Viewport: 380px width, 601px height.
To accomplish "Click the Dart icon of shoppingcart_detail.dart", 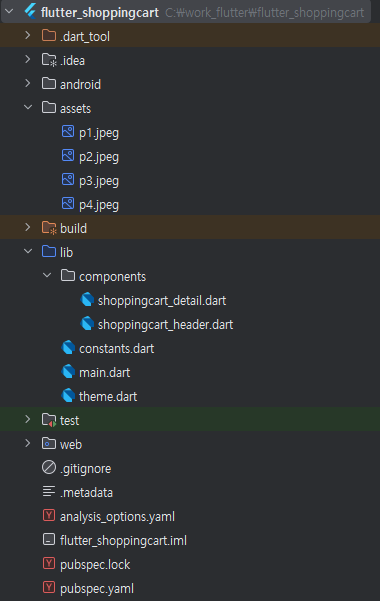I will pyautogui.click(x=87, y=300).
